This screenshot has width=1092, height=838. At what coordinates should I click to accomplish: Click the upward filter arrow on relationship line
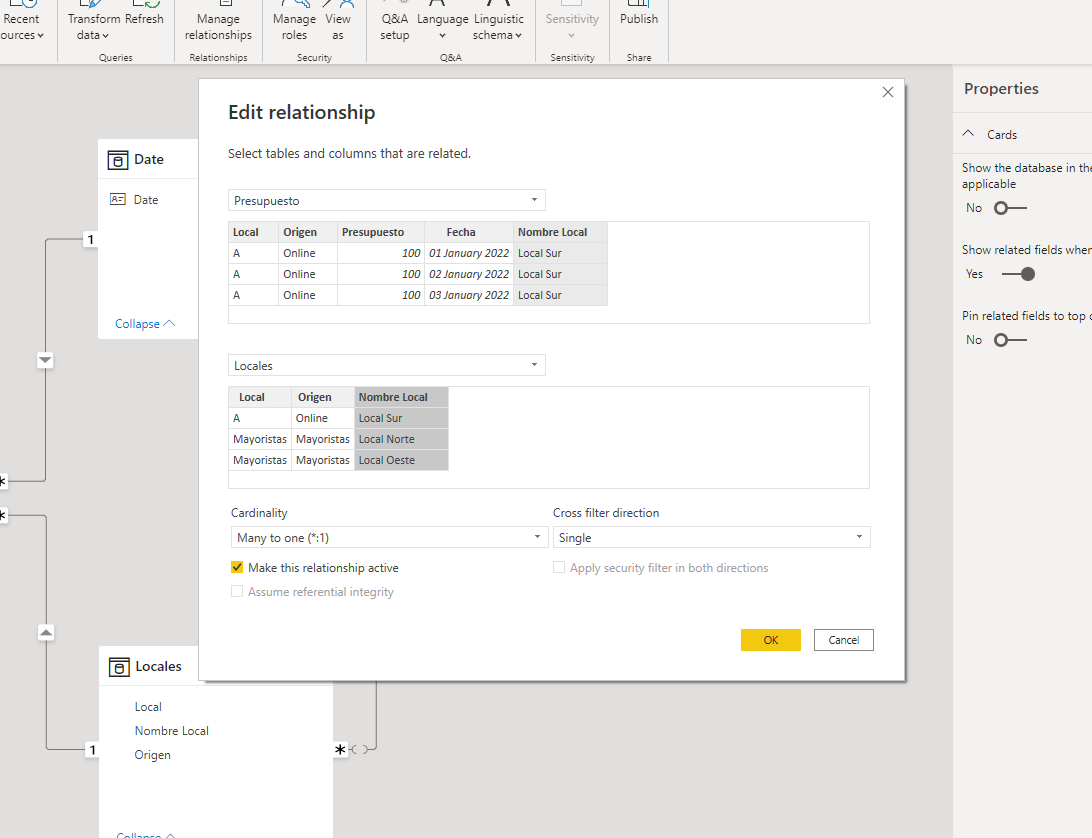(x=46, y=633)
